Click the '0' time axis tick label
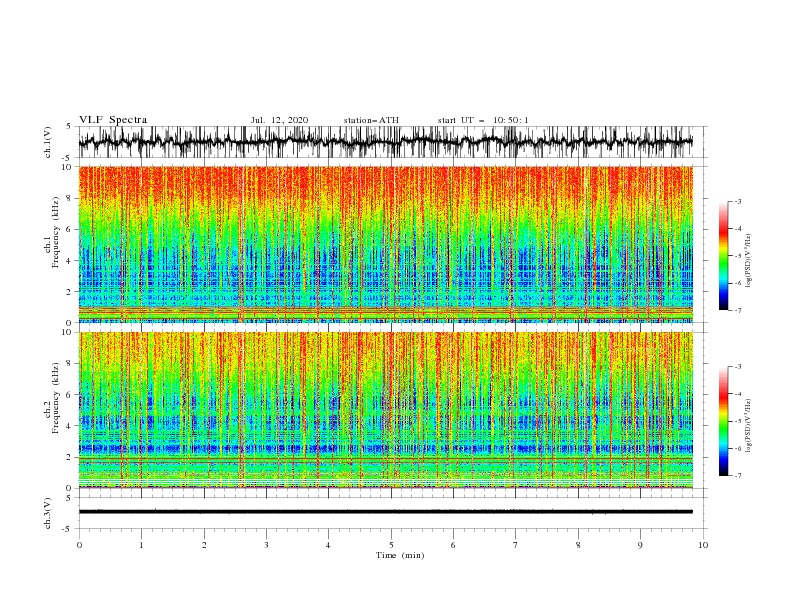This screenshot has width=792, height=612. (x=79, y=545)
